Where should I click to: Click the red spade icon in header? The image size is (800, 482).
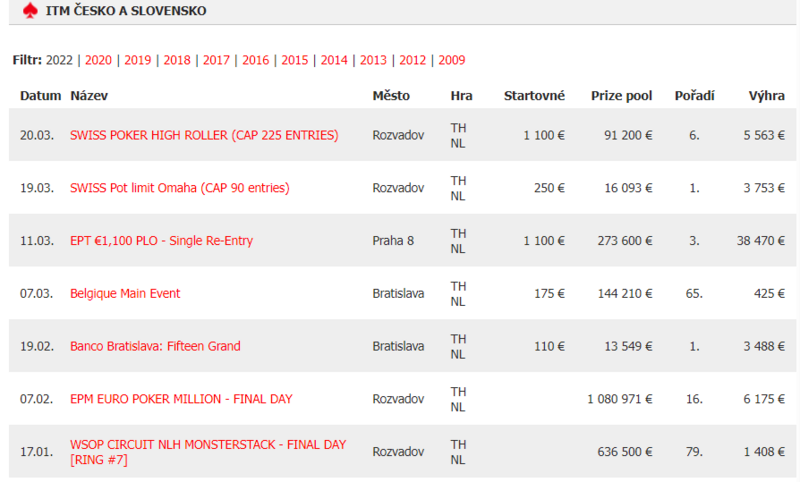pos(28,11)
